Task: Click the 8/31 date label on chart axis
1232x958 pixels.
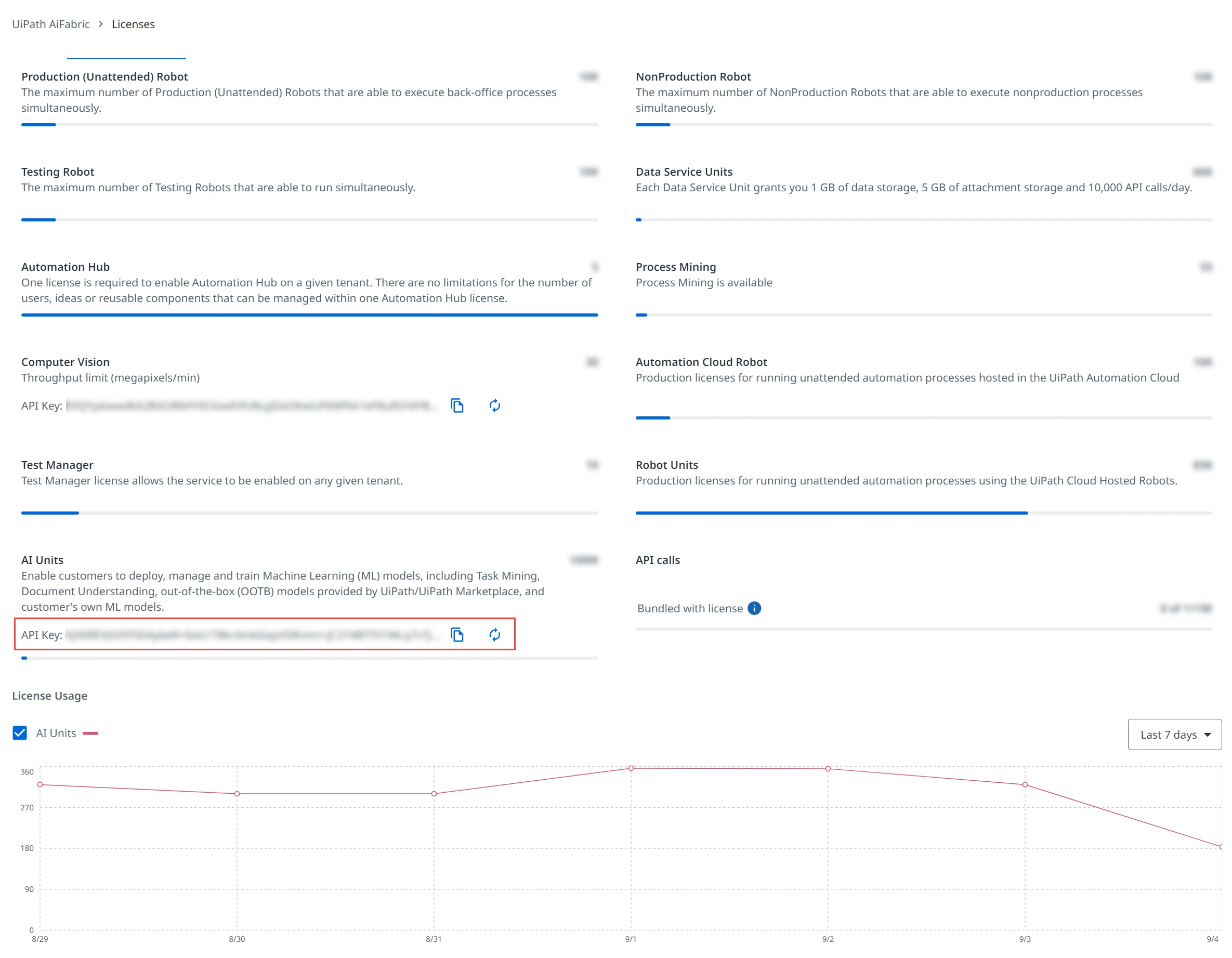Action: coord(434,939)
